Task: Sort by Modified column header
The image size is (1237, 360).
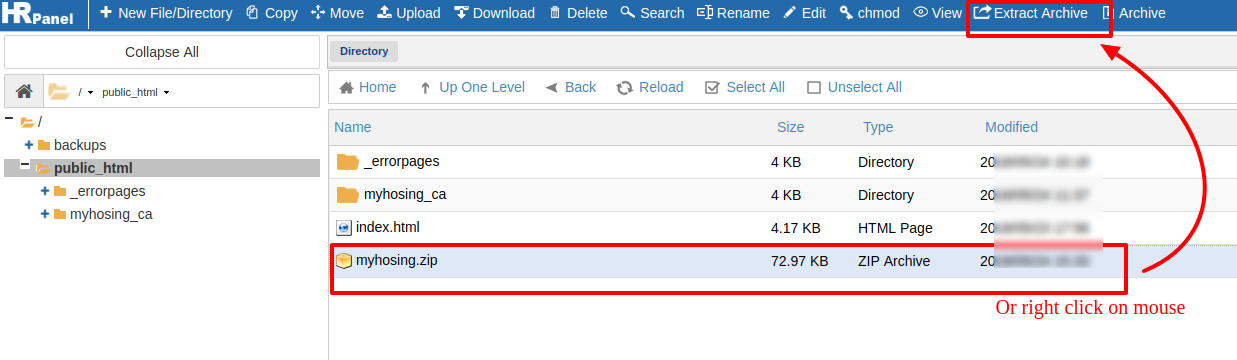Action: pos(1011,127)
